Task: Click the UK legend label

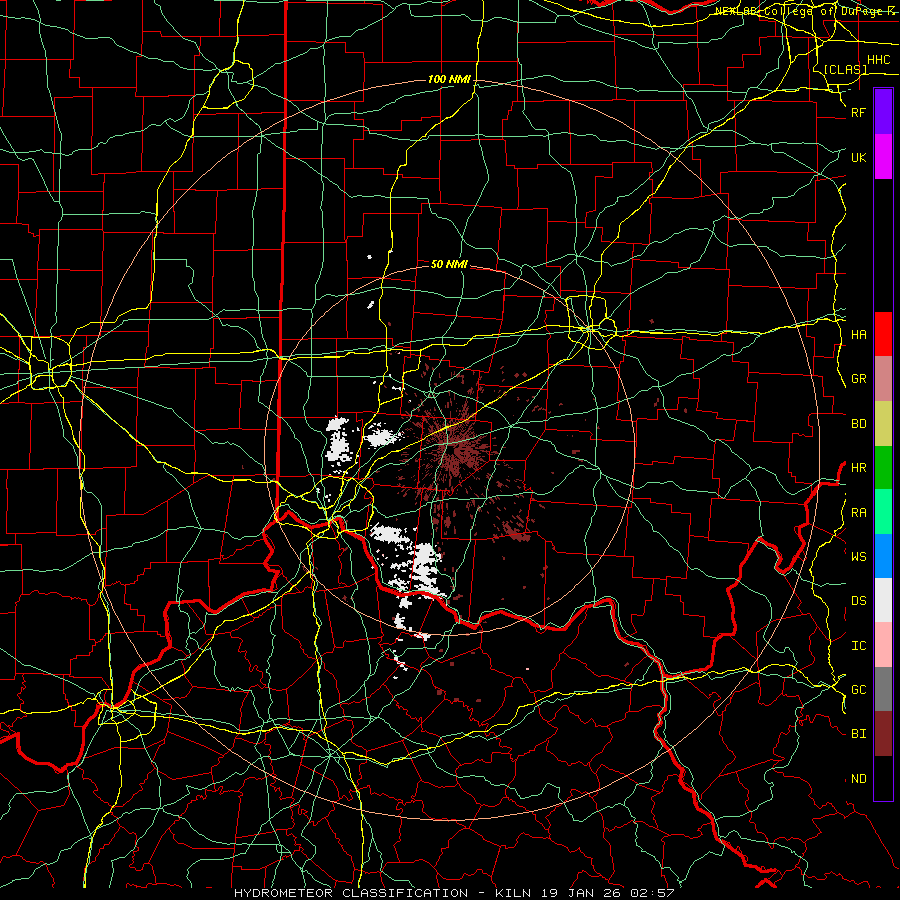Action: click(x=858, y=158)
